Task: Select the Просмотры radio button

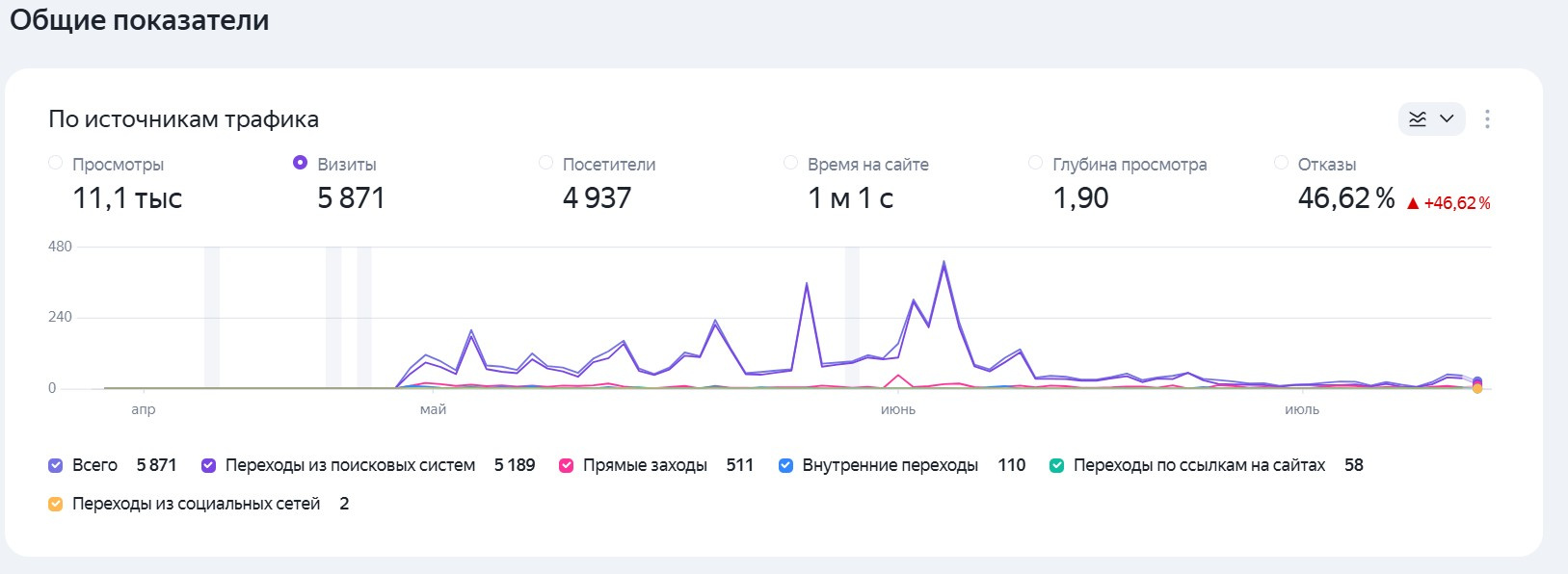Action: click(56, 163)
